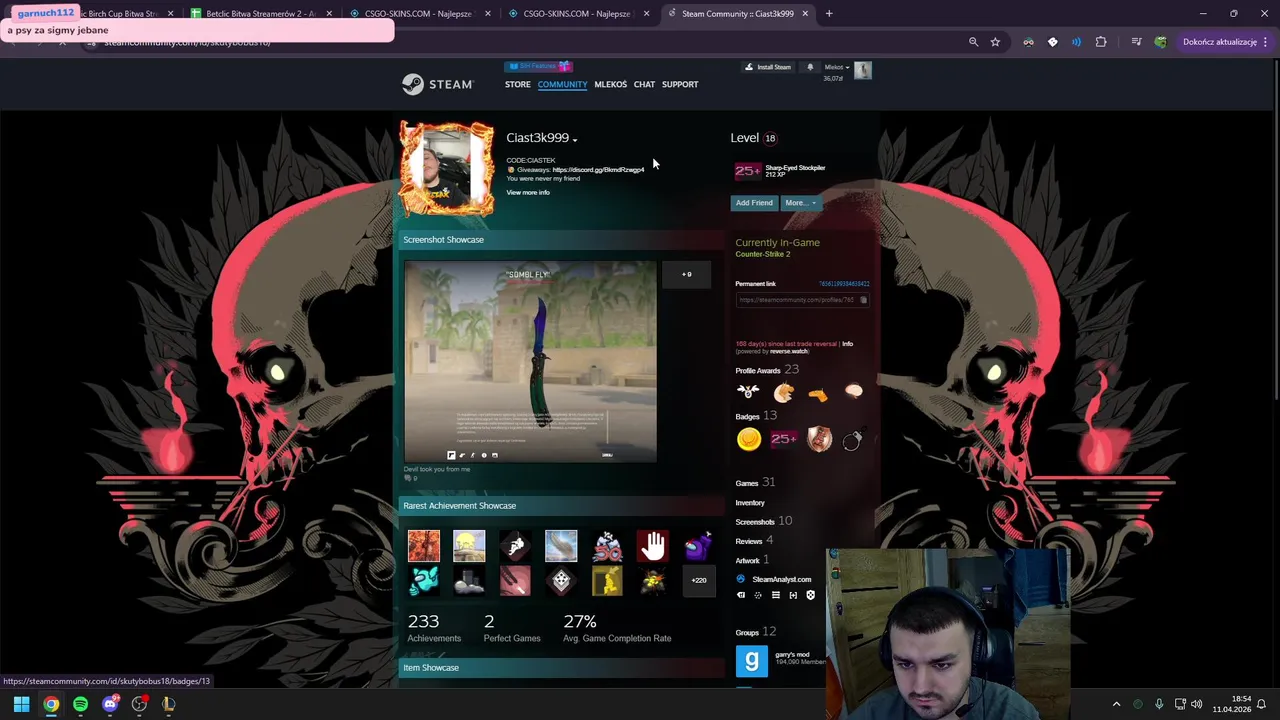Open Spotify from the taskbar
The width and height of the screenshot is (1280, 720).
(80, 704)
